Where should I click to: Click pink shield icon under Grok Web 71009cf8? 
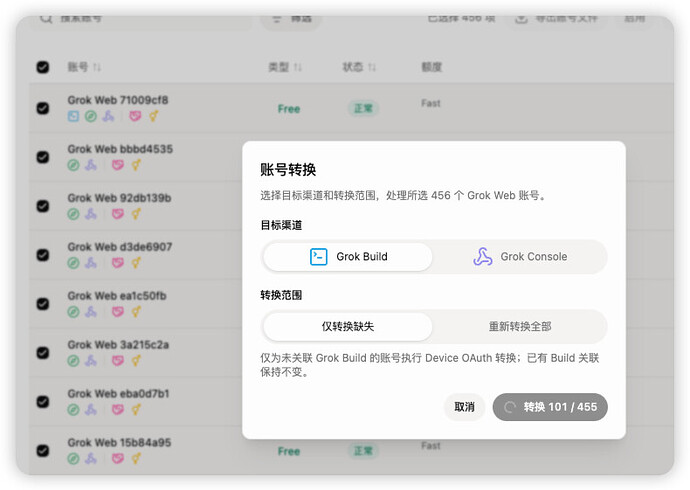coord(135,116)
